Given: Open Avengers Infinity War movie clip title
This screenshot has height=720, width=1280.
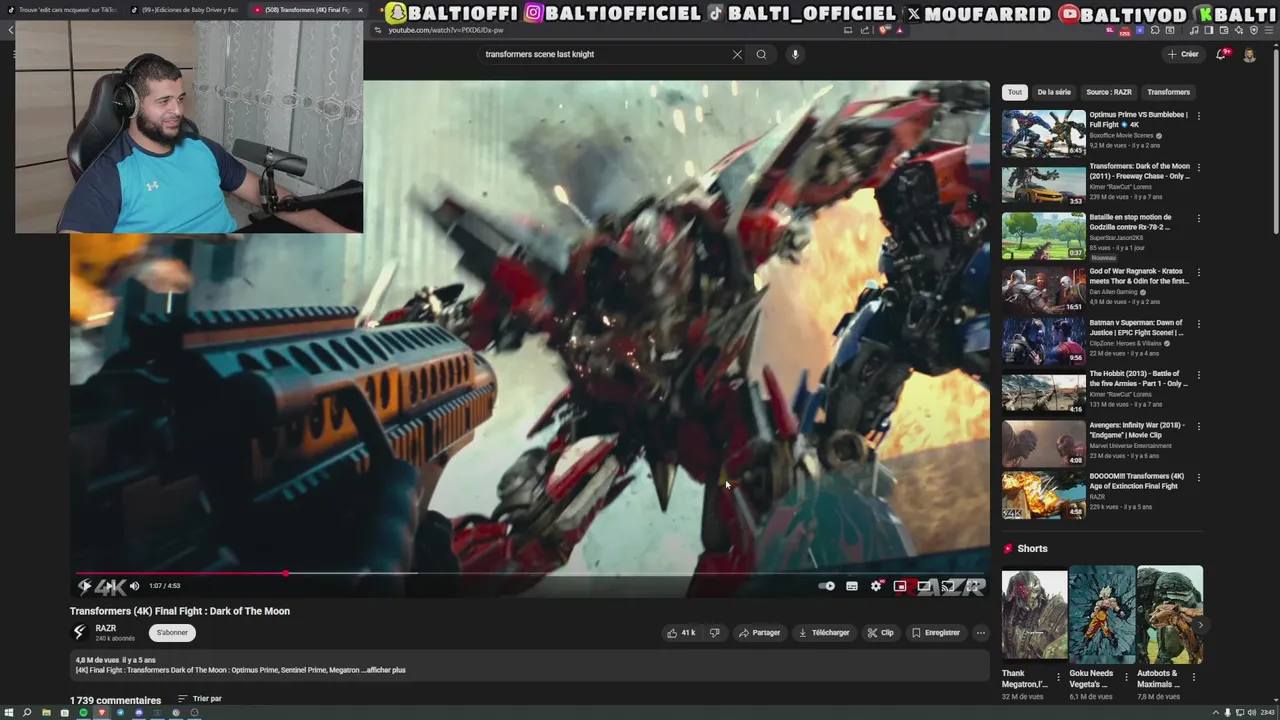Looking at the screenshot, I should pos(1136,430).
